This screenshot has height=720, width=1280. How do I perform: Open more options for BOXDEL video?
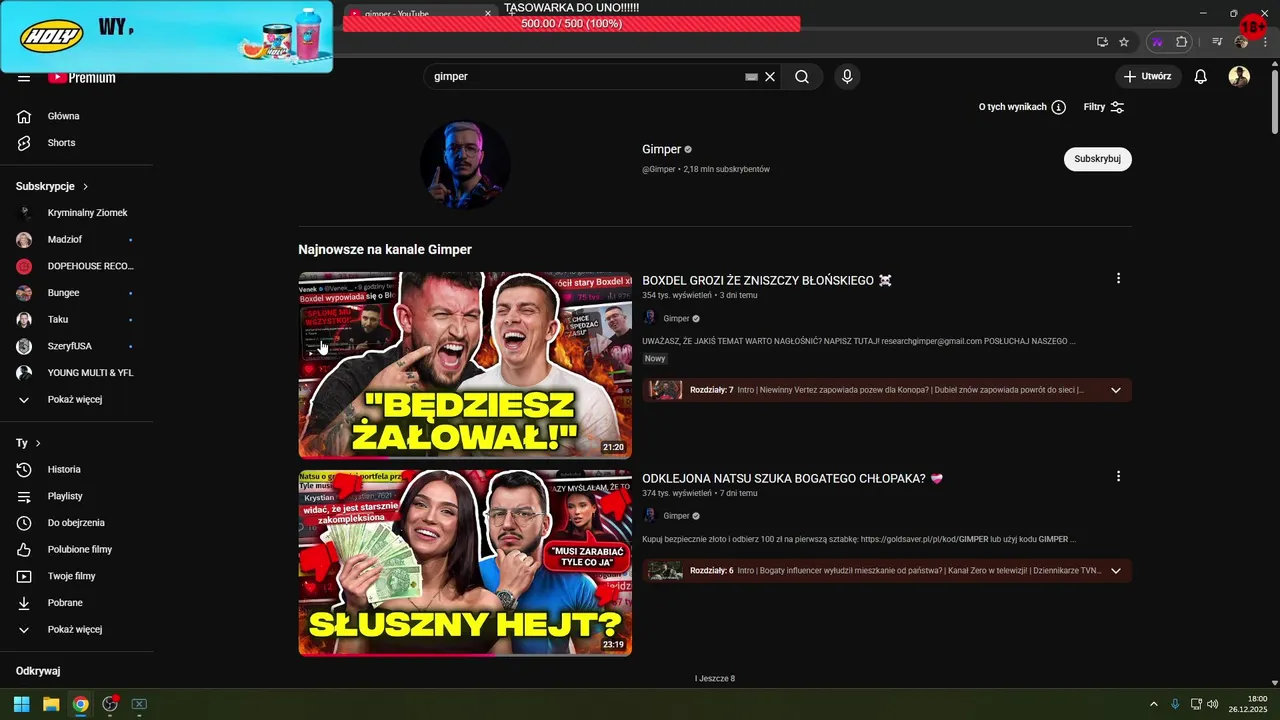1118,279
